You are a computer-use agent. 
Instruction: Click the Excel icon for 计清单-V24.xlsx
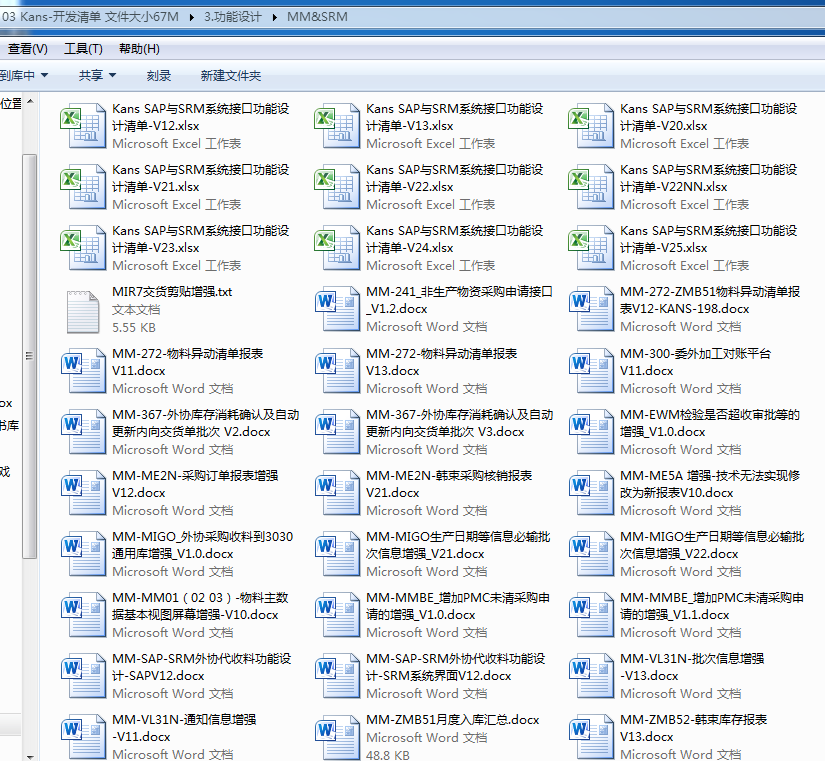click(337, 248)
